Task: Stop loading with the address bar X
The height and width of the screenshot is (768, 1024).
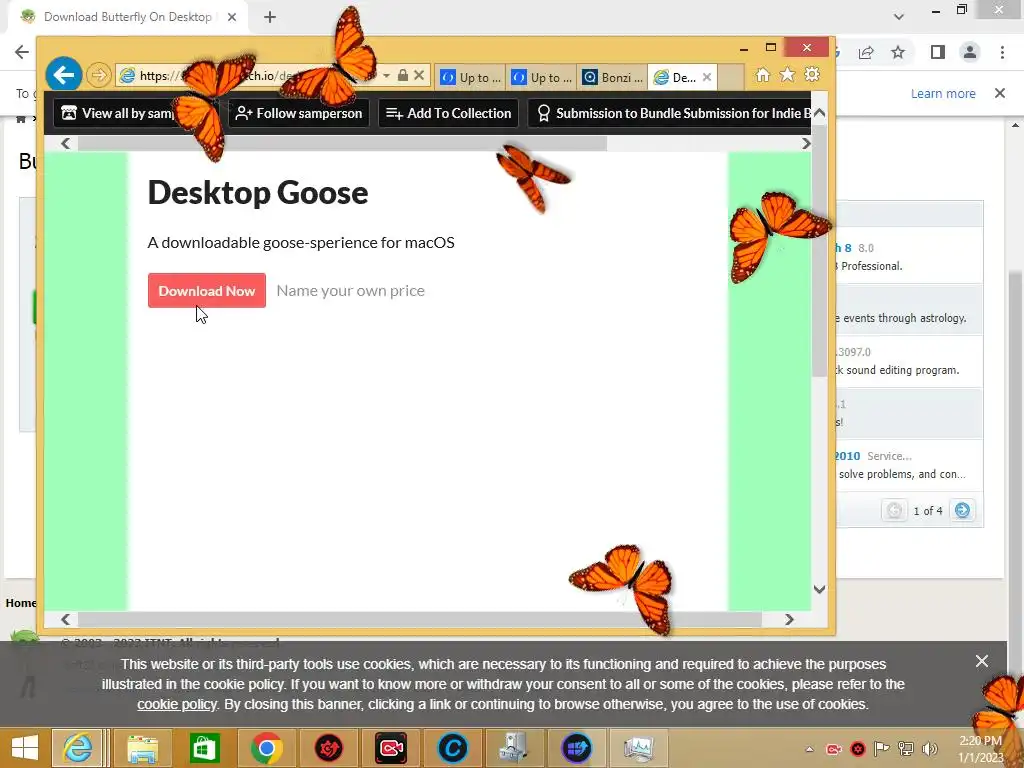Action: [419, 76]
